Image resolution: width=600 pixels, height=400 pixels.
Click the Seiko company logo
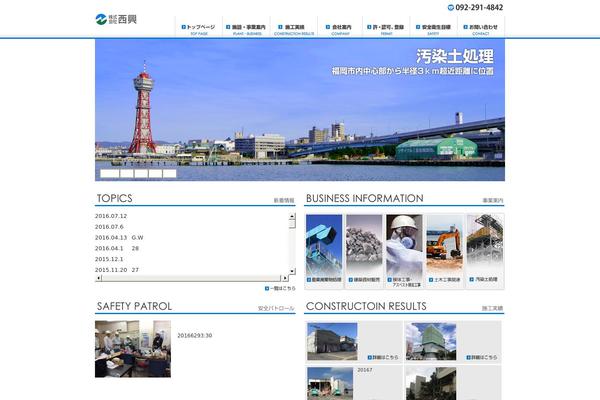point(116,19)
